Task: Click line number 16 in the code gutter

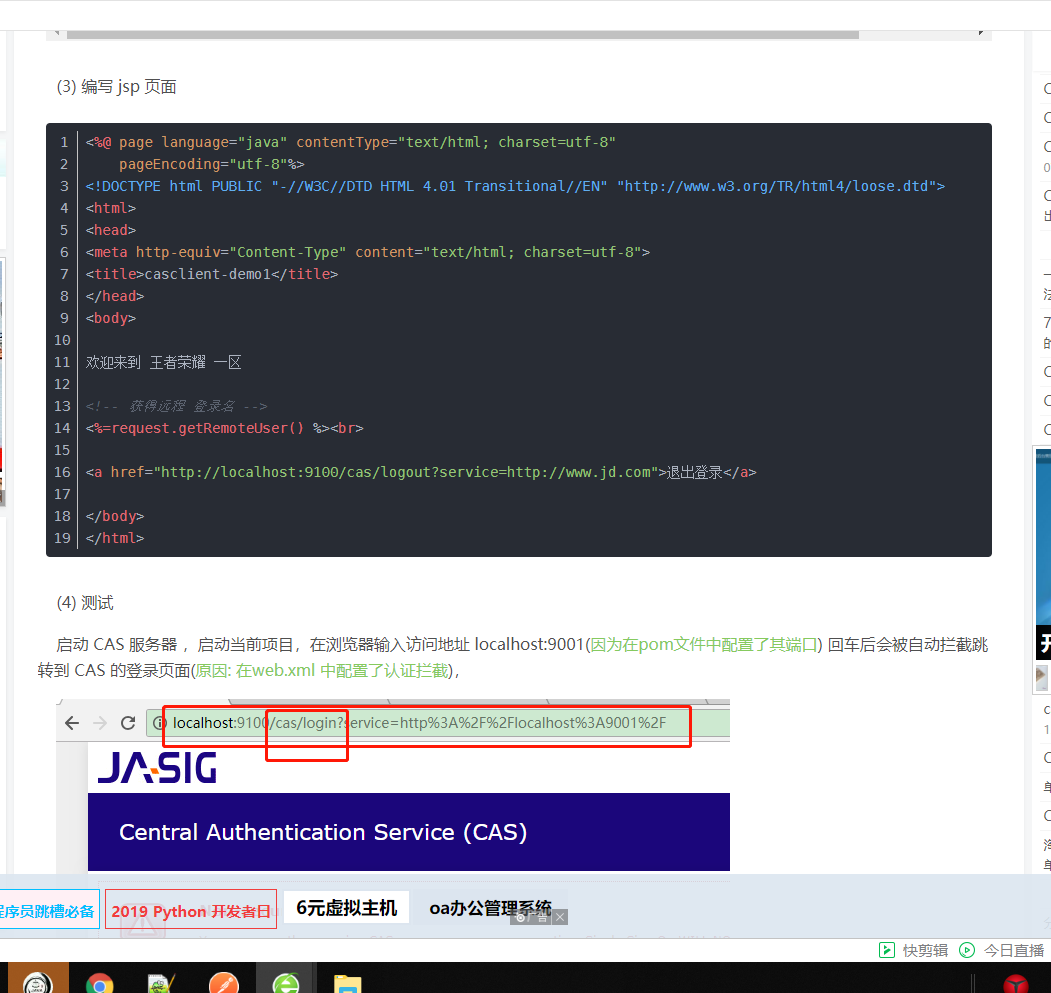Action: tap(62, 472)
